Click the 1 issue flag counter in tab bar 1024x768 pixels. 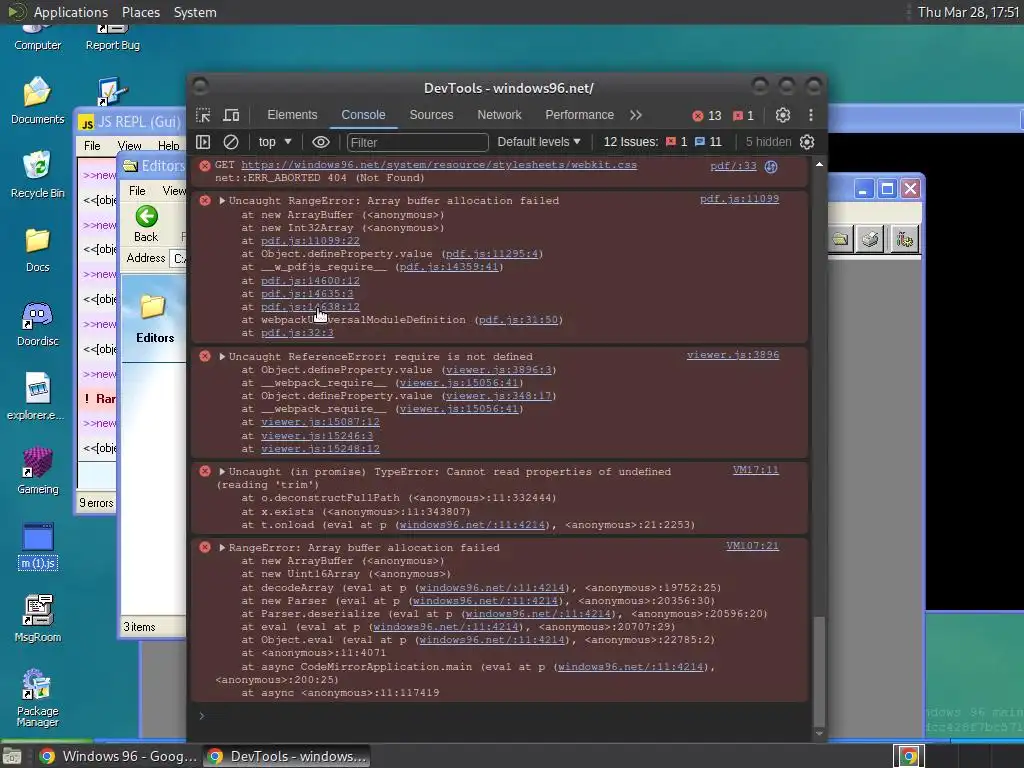point(744,116)
